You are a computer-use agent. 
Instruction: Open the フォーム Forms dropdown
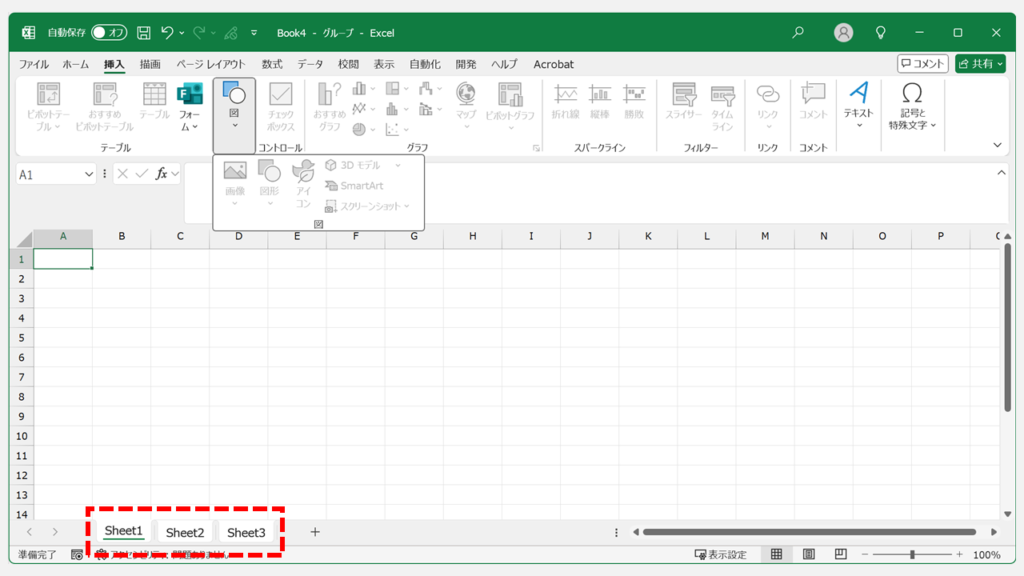tap(189, 106)
